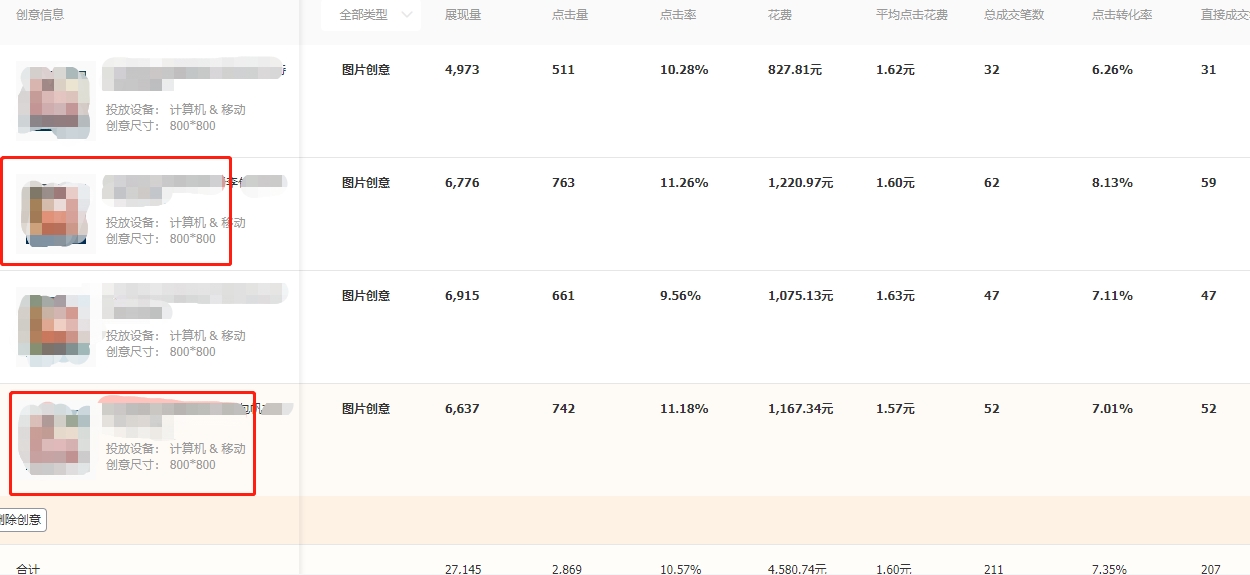
Task: Select the 点击转化率 column header
Action: point(1122,15)
